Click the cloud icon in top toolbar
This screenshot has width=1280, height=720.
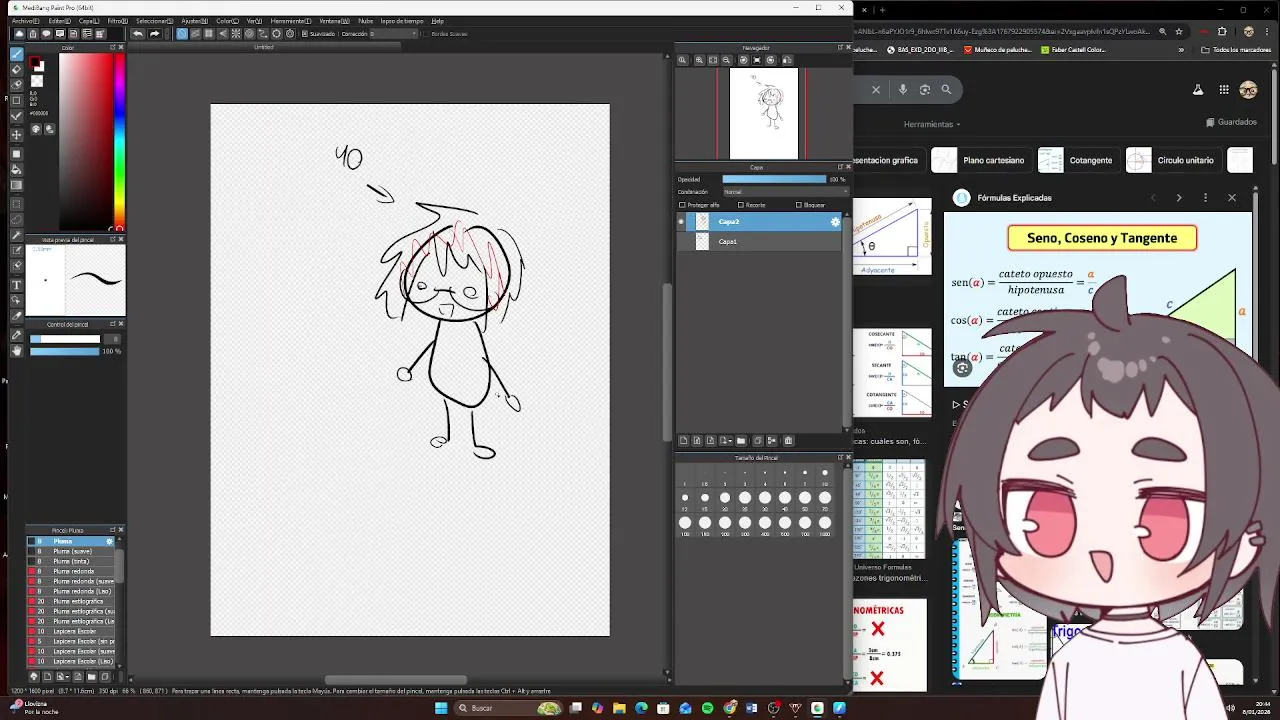(x=19, y=34)
